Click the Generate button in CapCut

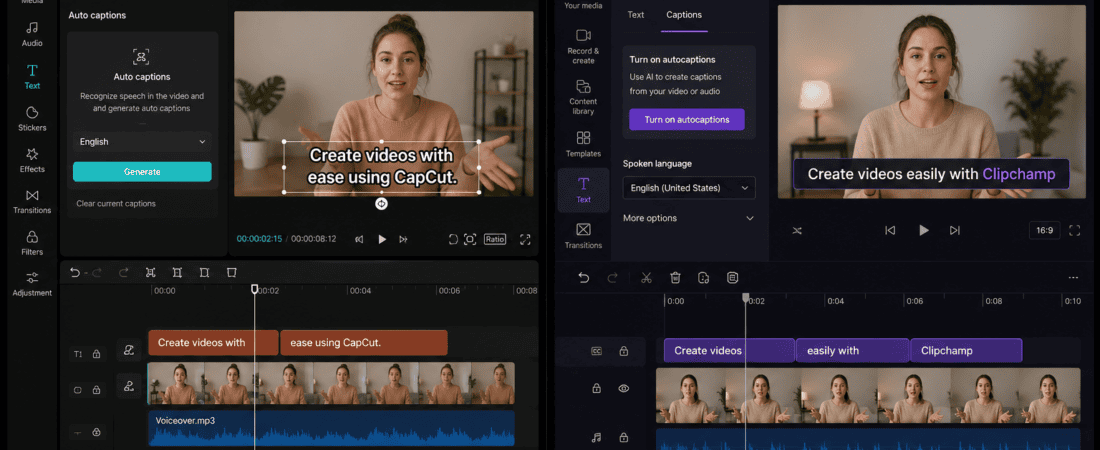142,172
